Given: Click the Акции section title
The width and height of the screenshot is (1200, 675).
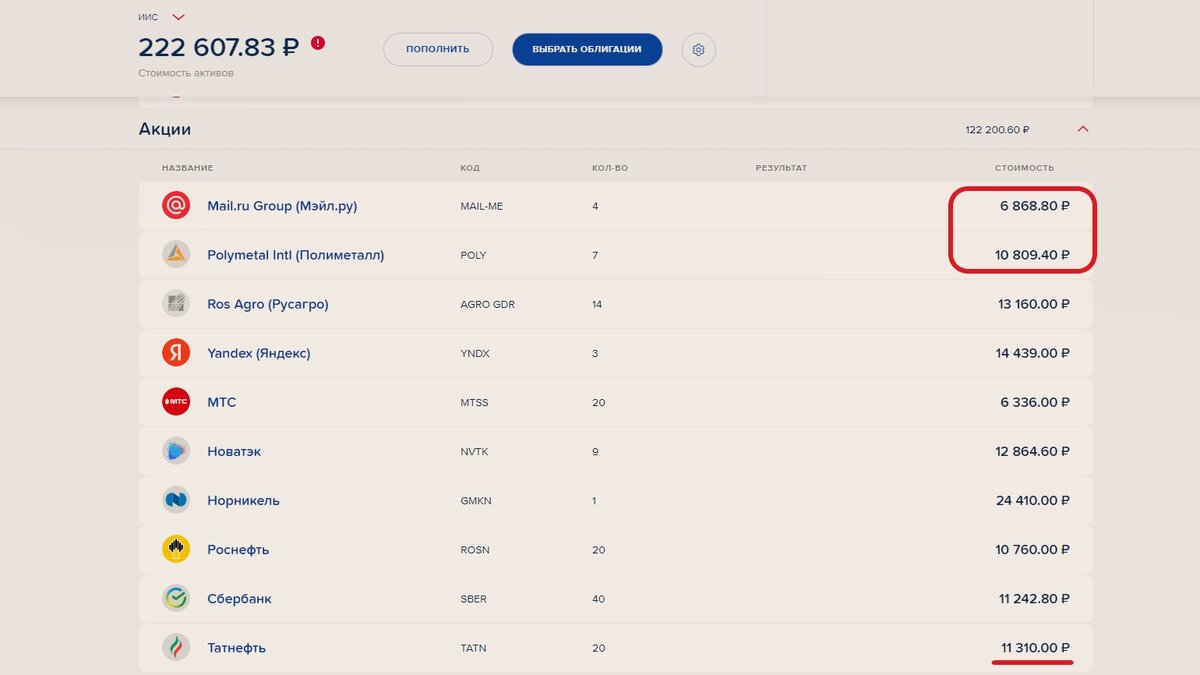Looking at the screenshot, I should point(165,129).
